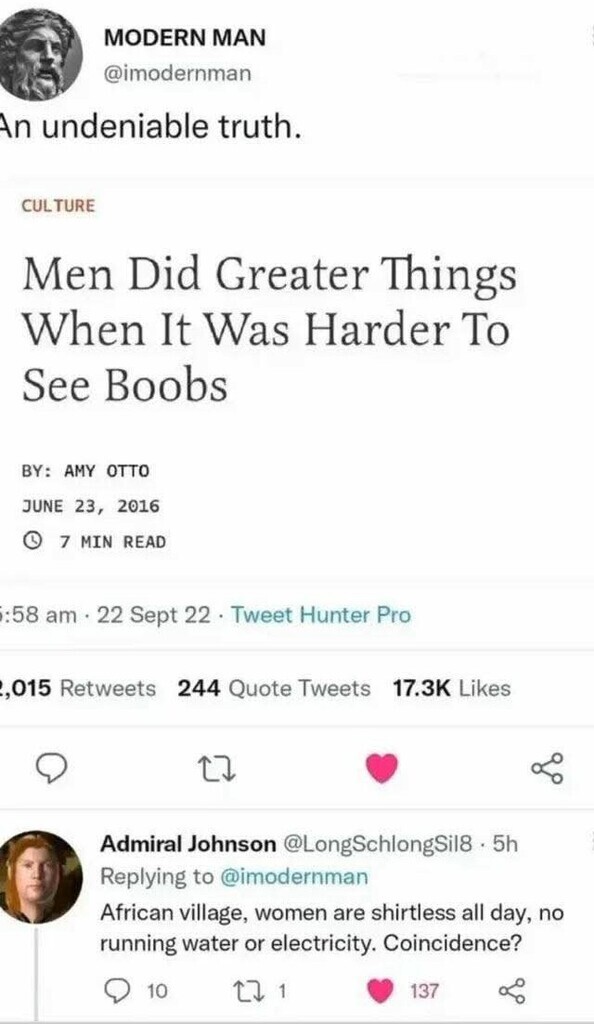Viewport: 594px width, 1024px height.
Task: Open the @imodernman mention in reply
Action: 294,876
